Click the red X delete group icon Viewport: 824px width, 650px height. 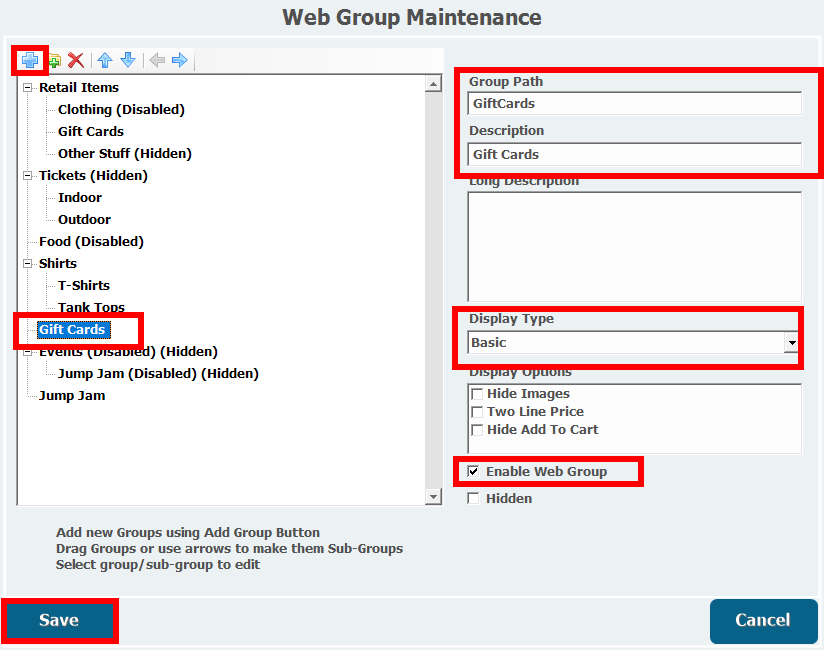pos(75,61)
